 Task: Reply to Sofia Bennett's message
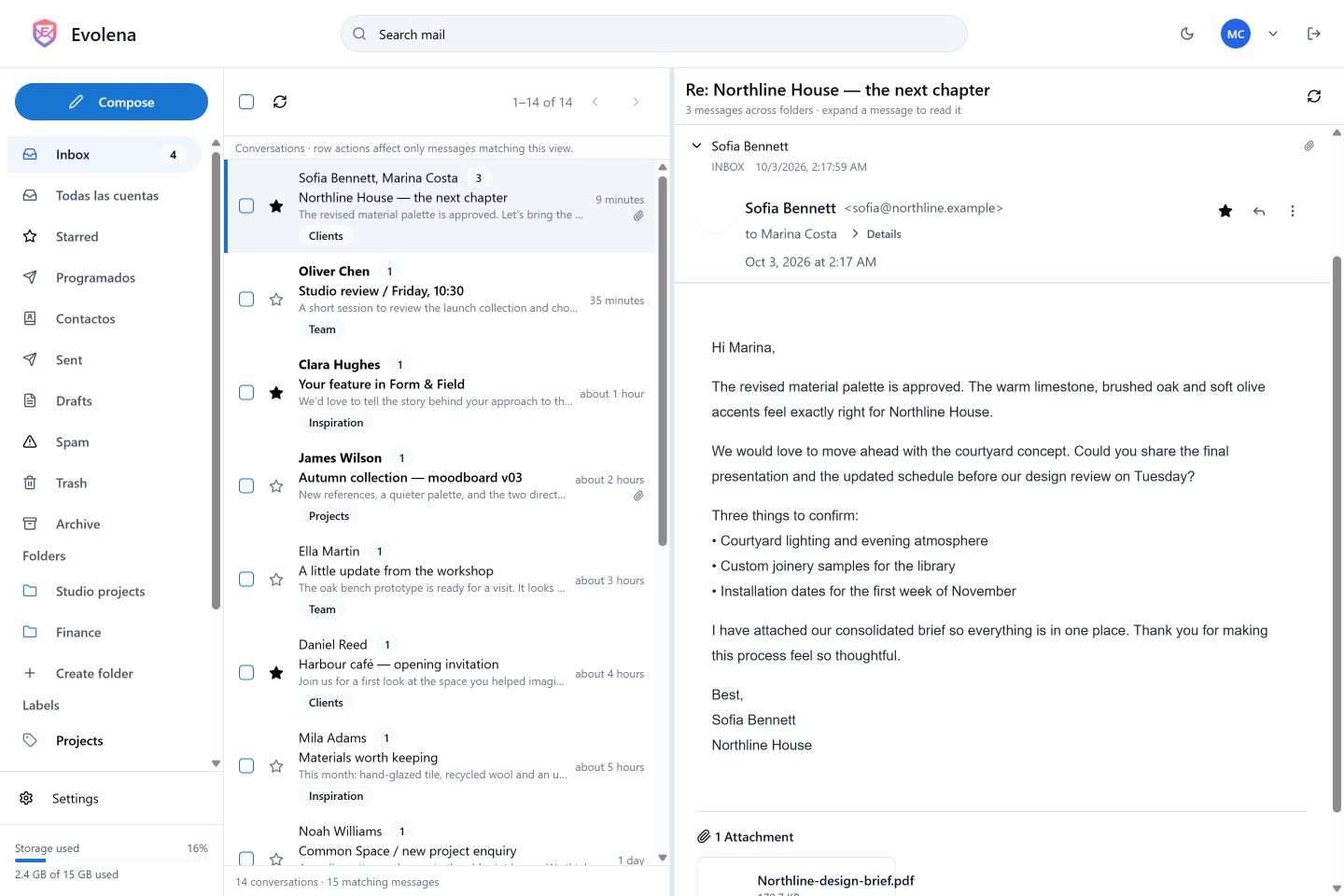[1259, 211]
